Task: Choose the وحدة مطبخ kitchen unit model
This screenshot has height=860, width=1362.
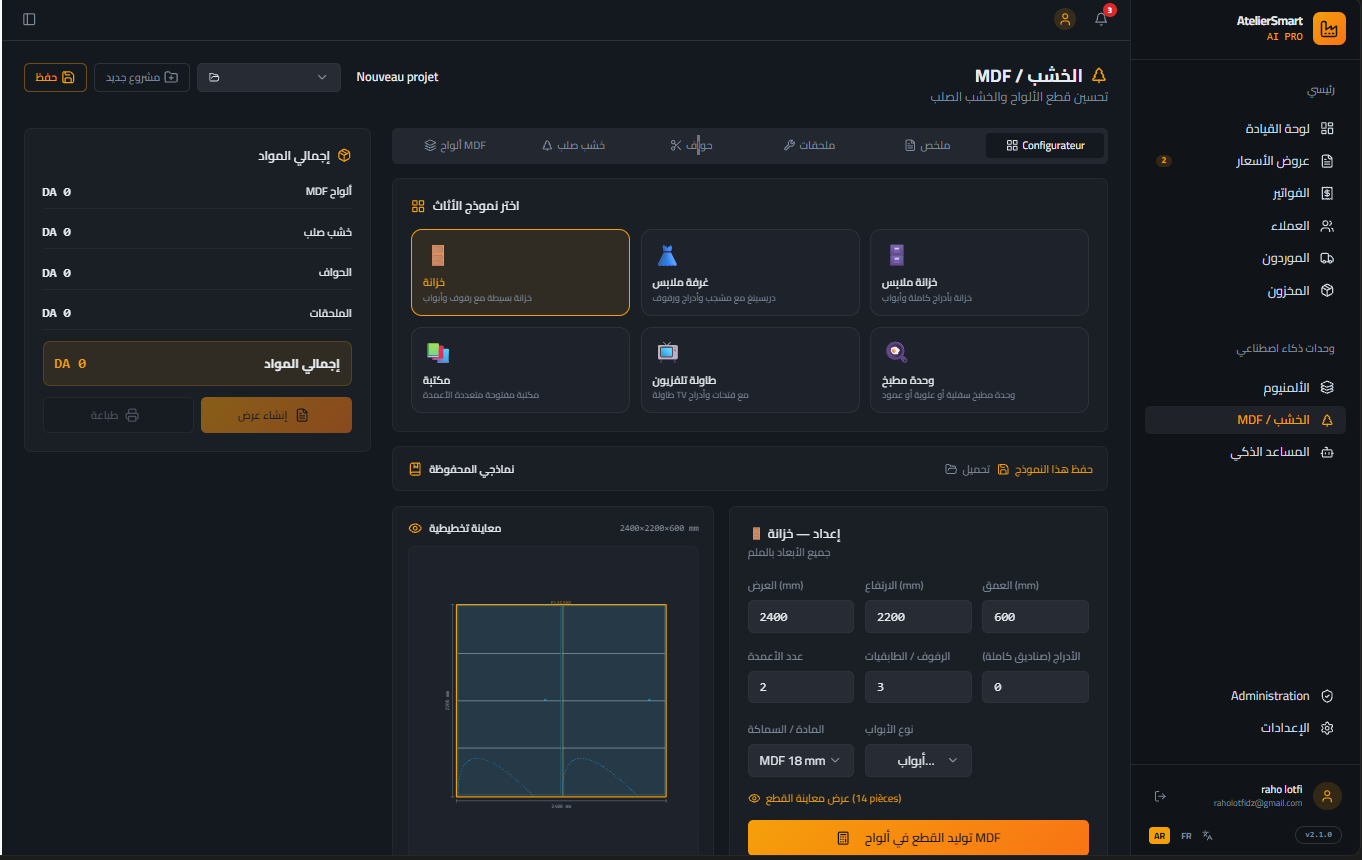Action: pos(978,370)
